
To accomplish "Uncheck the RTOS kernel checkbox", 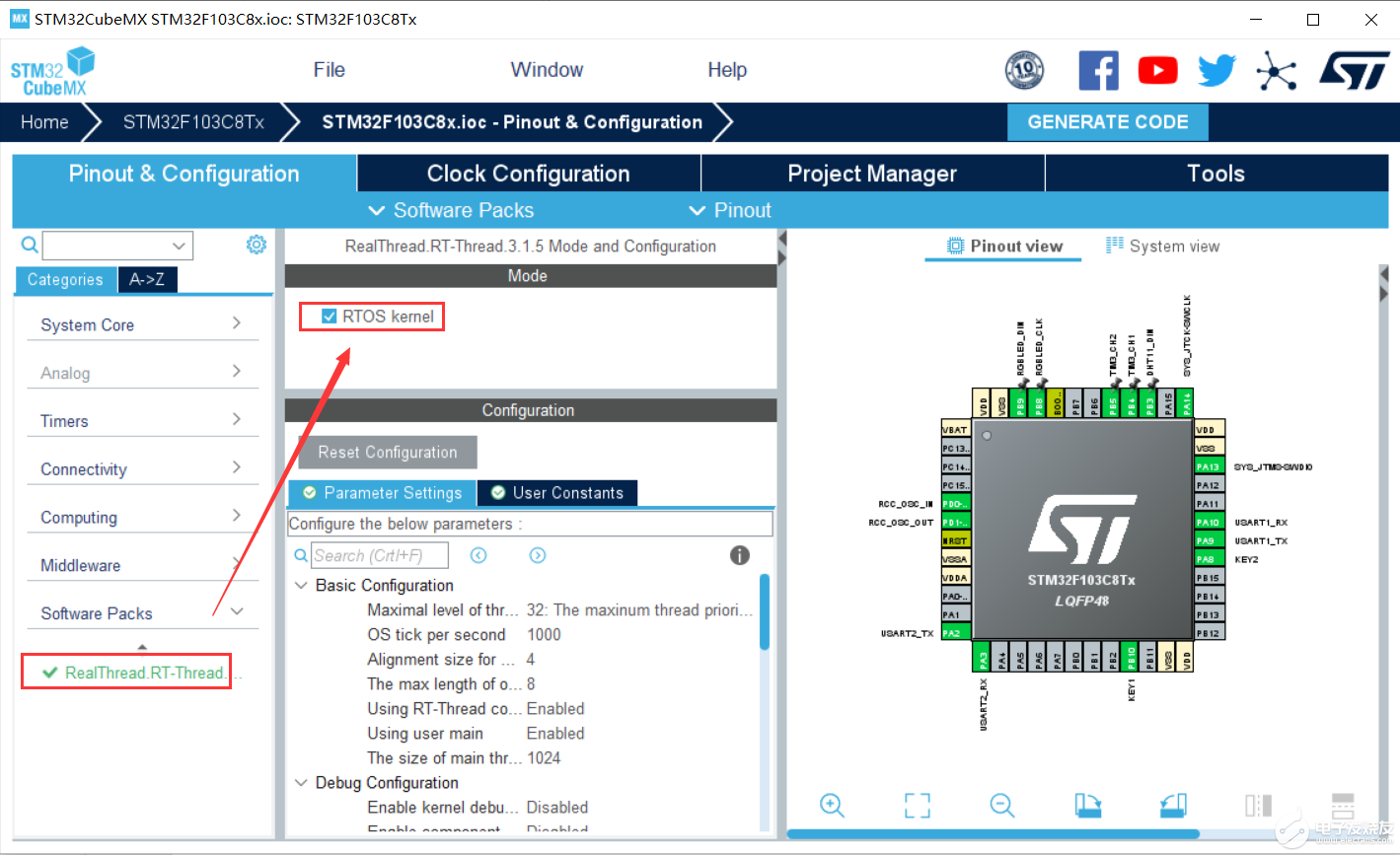I will (x=330, y=316).
